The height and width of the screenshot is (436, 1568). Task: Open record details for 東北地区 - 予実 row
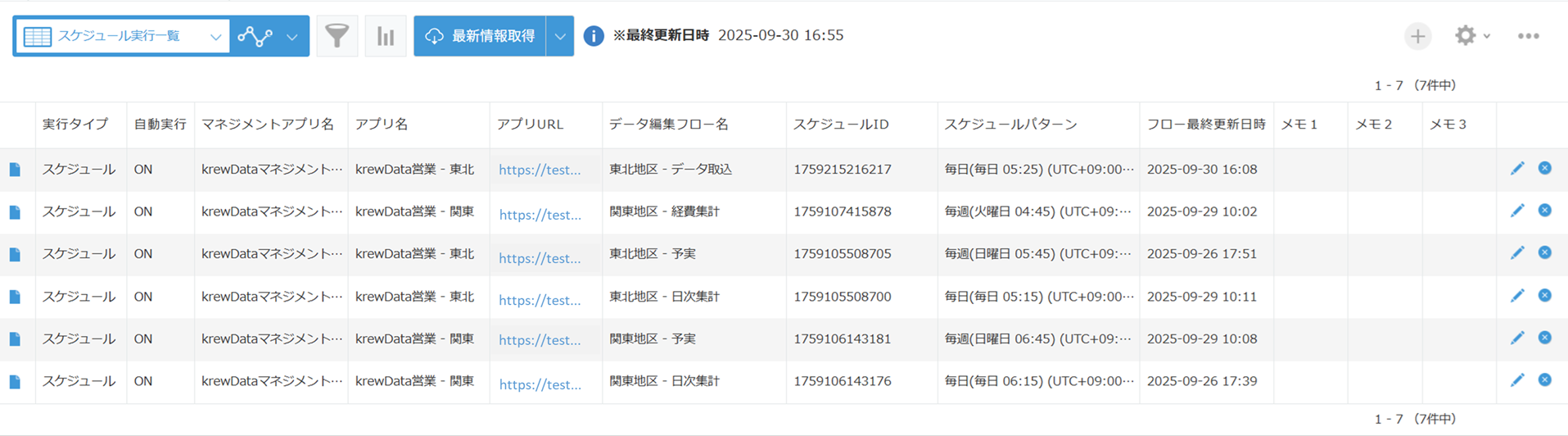coord(15,255)
